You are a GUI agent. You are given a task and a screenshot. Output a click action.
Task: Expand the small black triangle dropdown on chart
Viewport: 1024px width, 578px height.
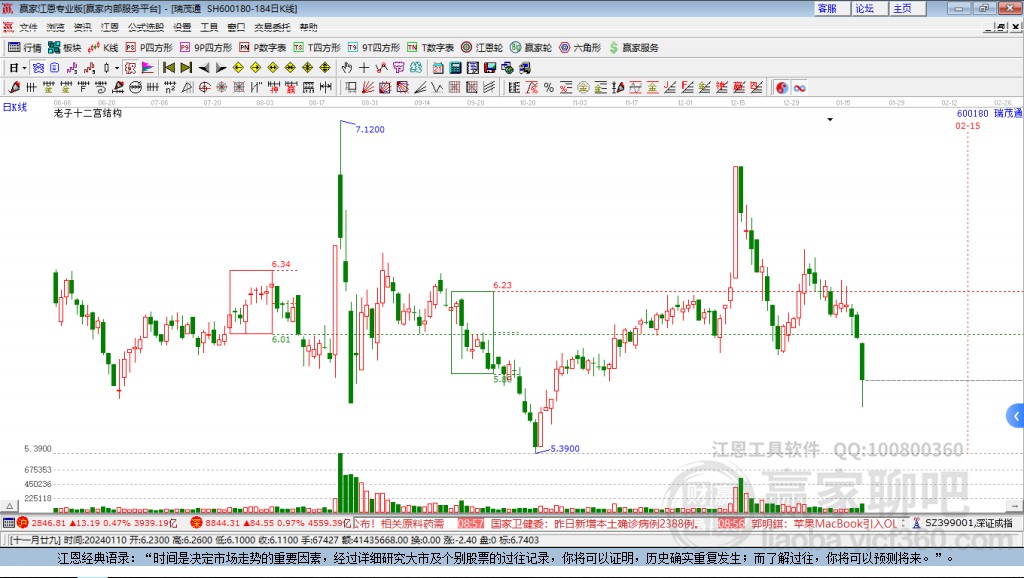pos(830,120)
